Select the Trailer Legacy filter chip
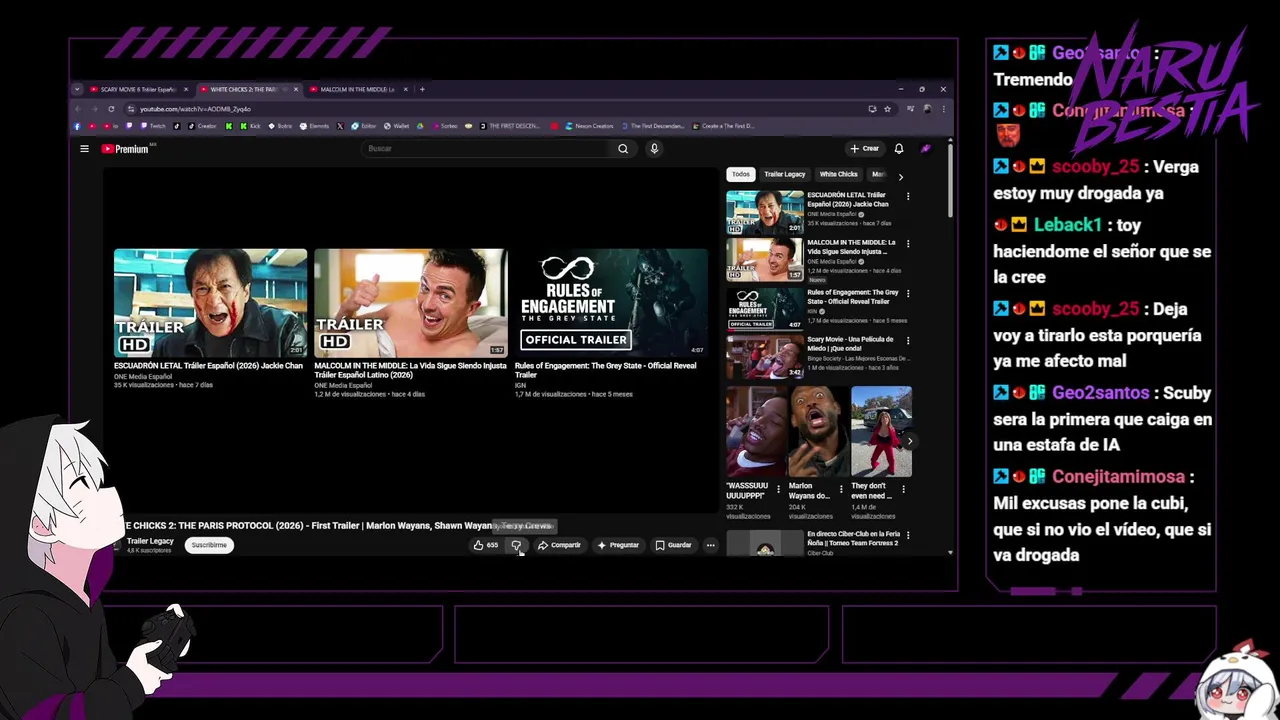1280x720 pixels. pyautogui.click(x=785, y=174)
